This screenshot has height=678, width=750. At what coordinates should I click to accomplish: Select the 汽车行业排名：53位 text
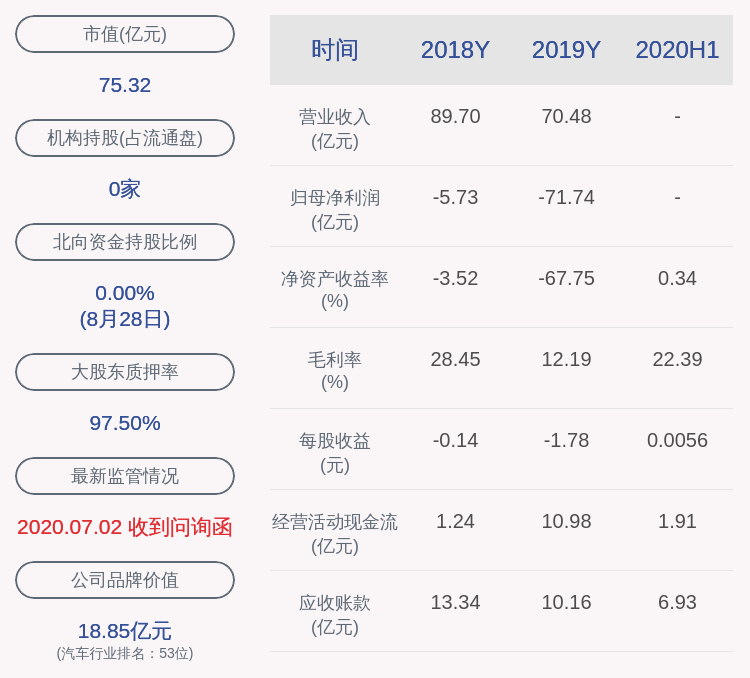125,653
